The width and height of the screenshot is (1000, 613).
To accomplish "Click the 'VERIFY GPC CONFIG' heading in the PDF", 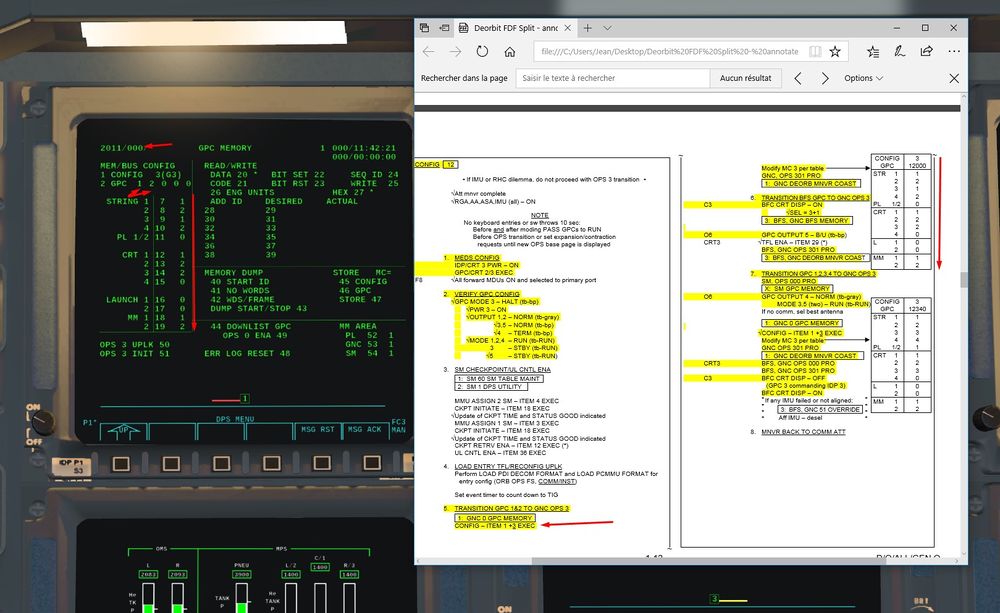I will point(487,294).
